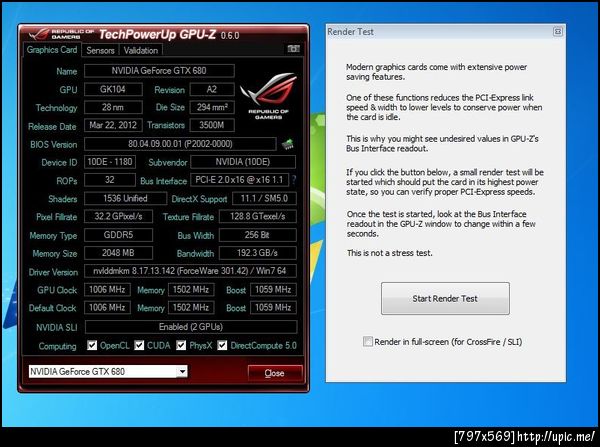Click the Bus Interface field PCI-E 2.0 x16

point(240,180)
